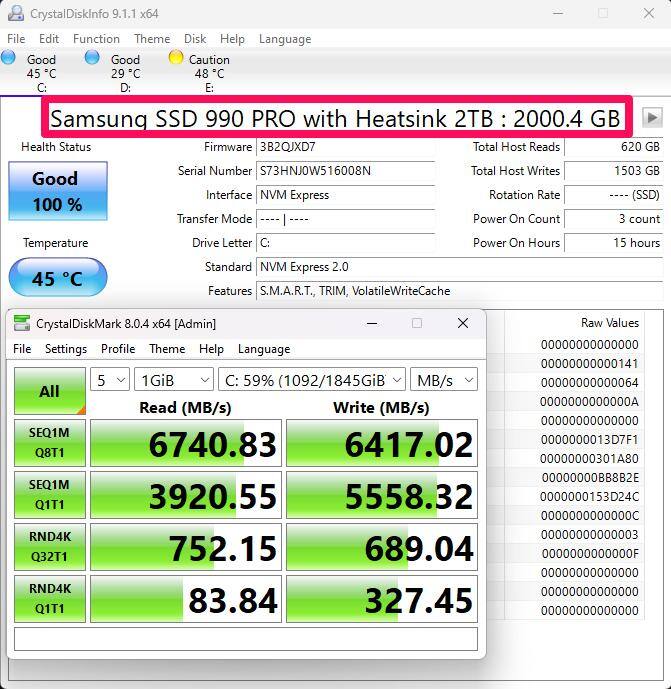Click the empty comment field below the results
This screenshot has height=689, width=671.
point(245,639)
